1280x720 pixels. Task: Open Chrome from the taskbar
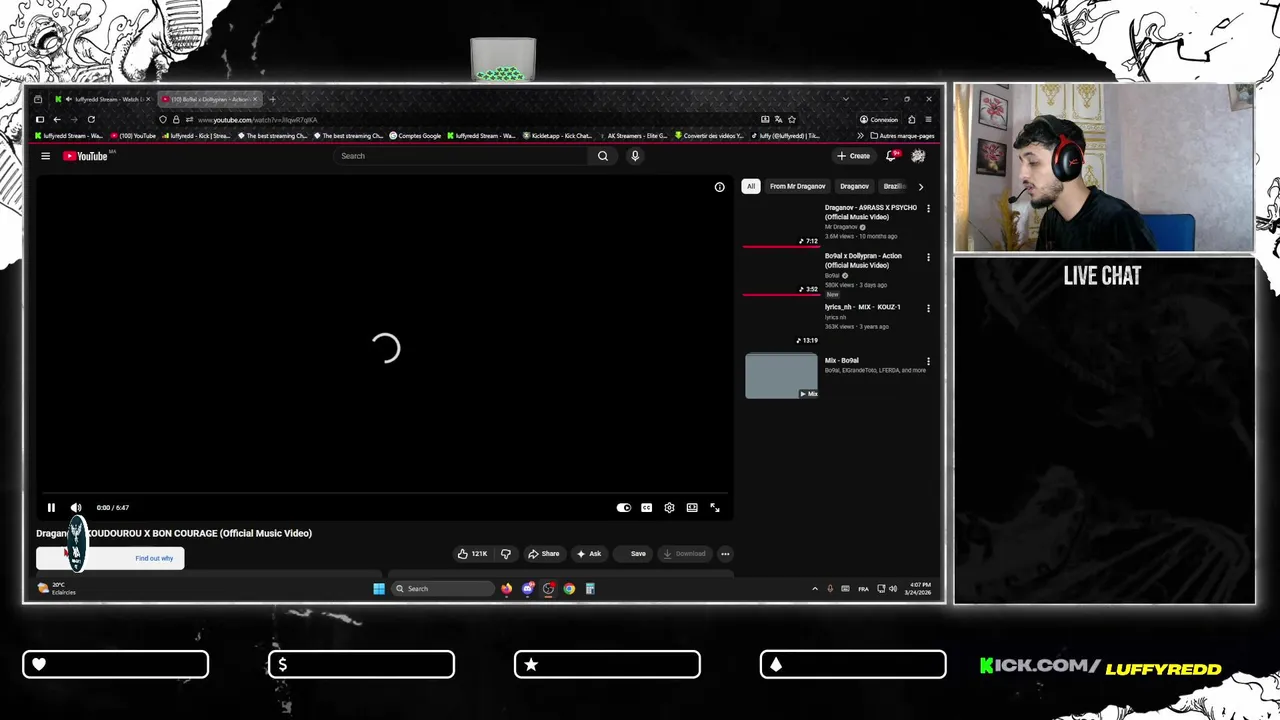coord(569,589)
